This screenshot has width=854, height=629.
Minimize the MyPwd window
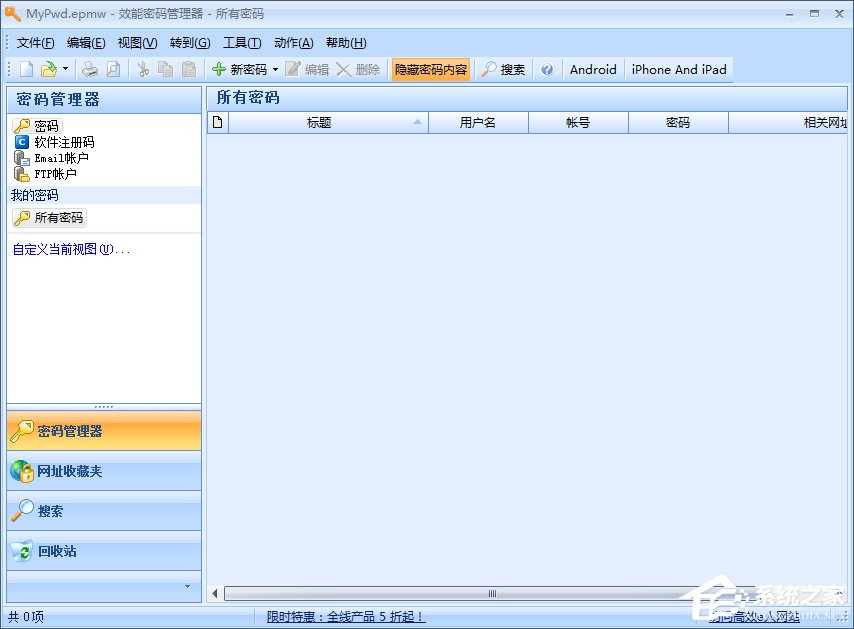789,14
